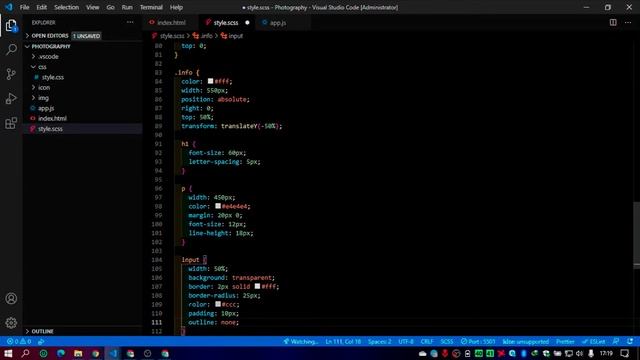Open the Terminal menu
The image size is (640, 360).
pyautogui.click(x=151, y=7)
